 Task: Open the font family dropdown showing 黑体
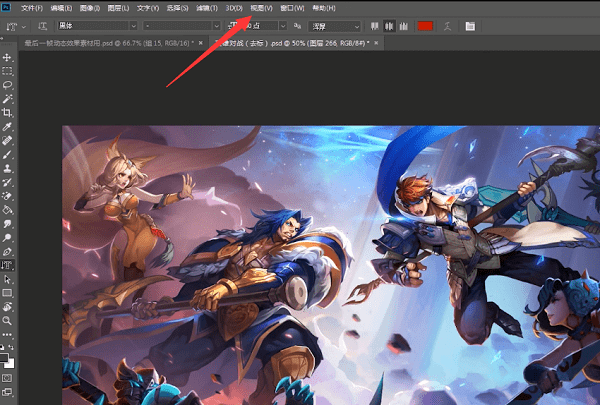pyautogui.click(x=97, y=25)
